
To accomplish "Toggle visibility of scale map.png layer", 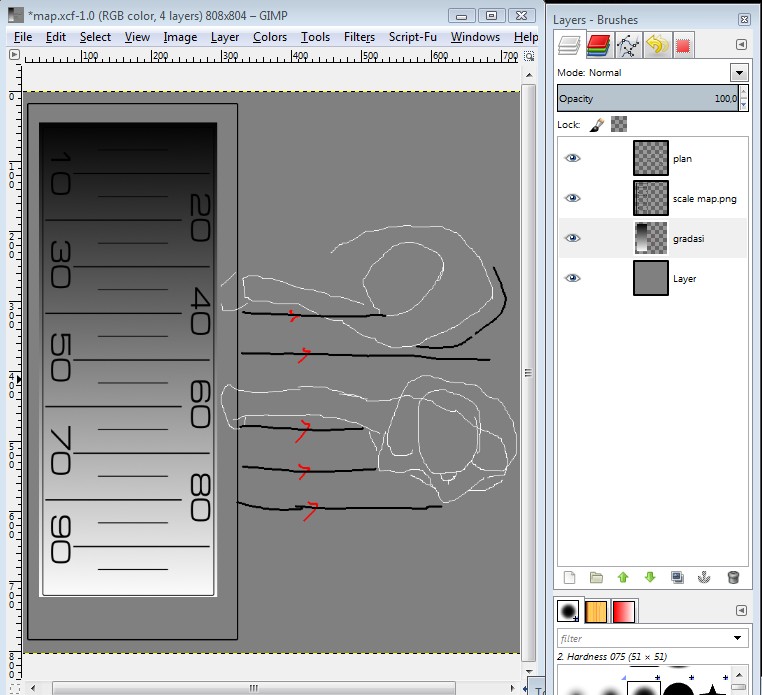I will [572, 198].
